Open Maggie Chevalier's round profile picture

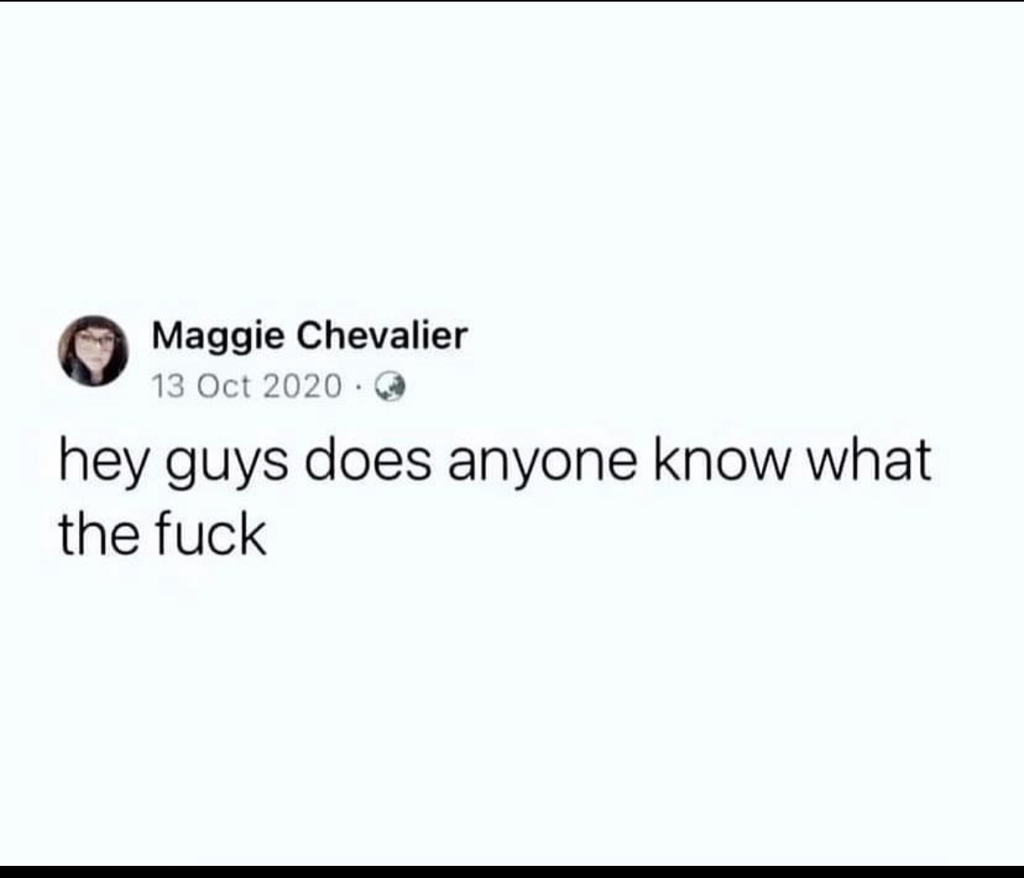[93, 351]
